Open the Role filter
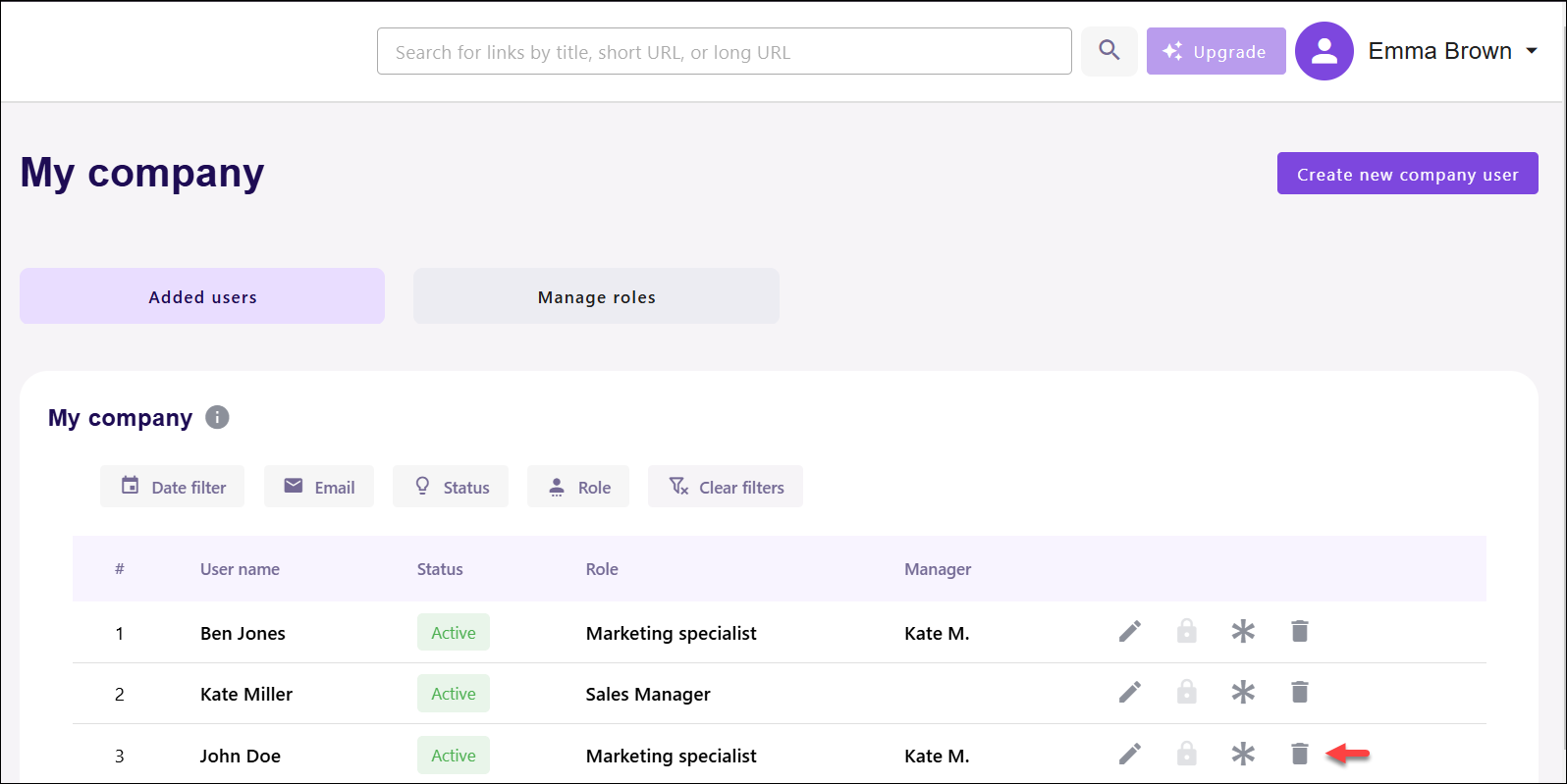Viewport: 1567px width, 784px height. click(x=578, y=487)
